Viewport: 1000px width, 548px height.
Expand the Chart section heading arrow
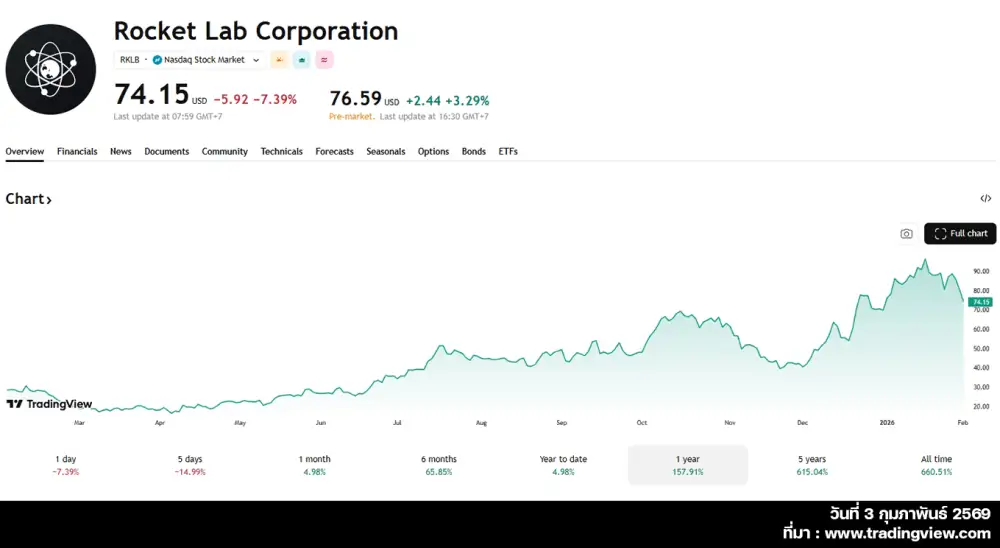(x=48, y=200)
